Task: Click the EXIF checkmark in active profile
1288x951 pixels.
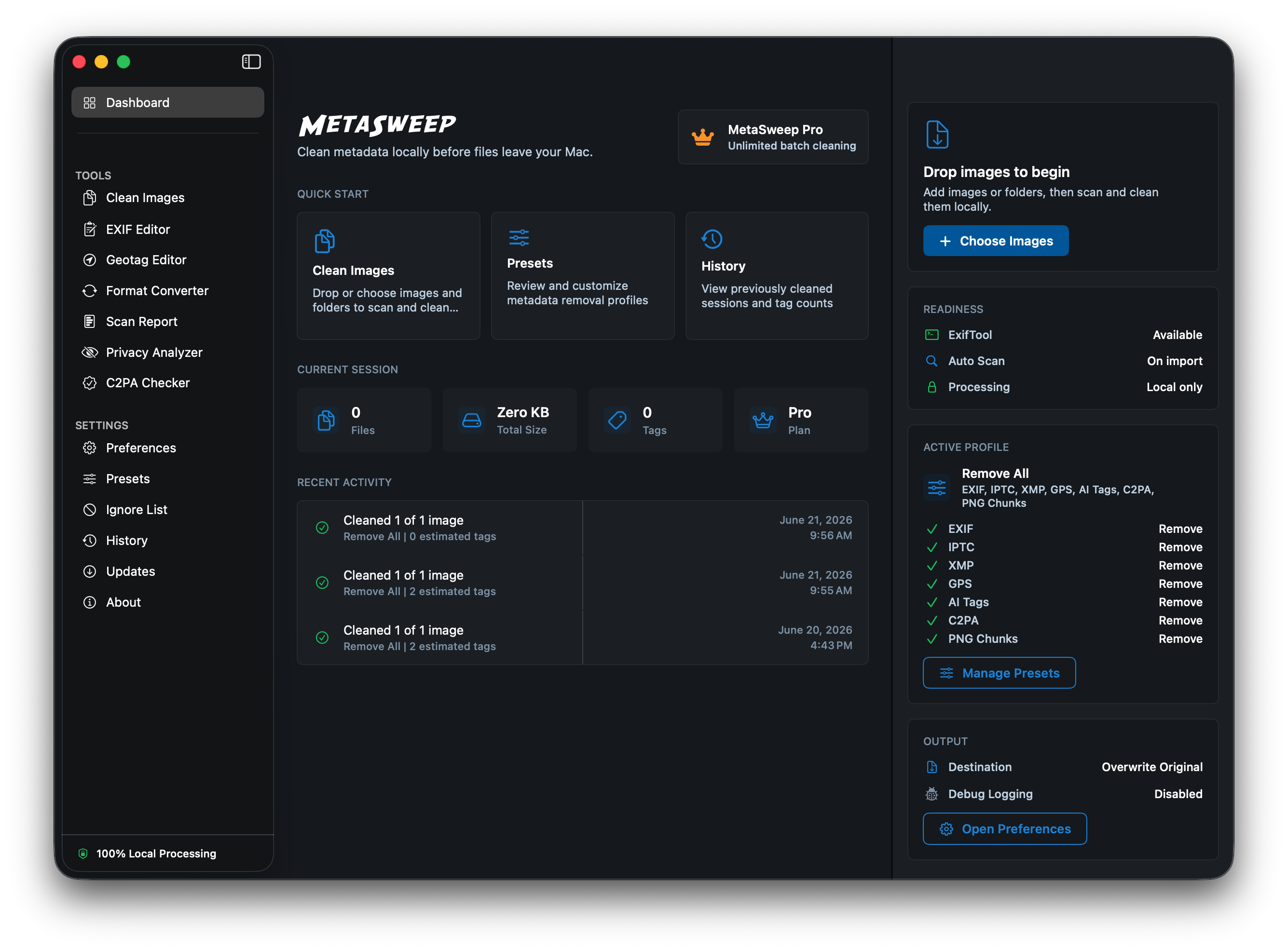Action: (932, 529)
